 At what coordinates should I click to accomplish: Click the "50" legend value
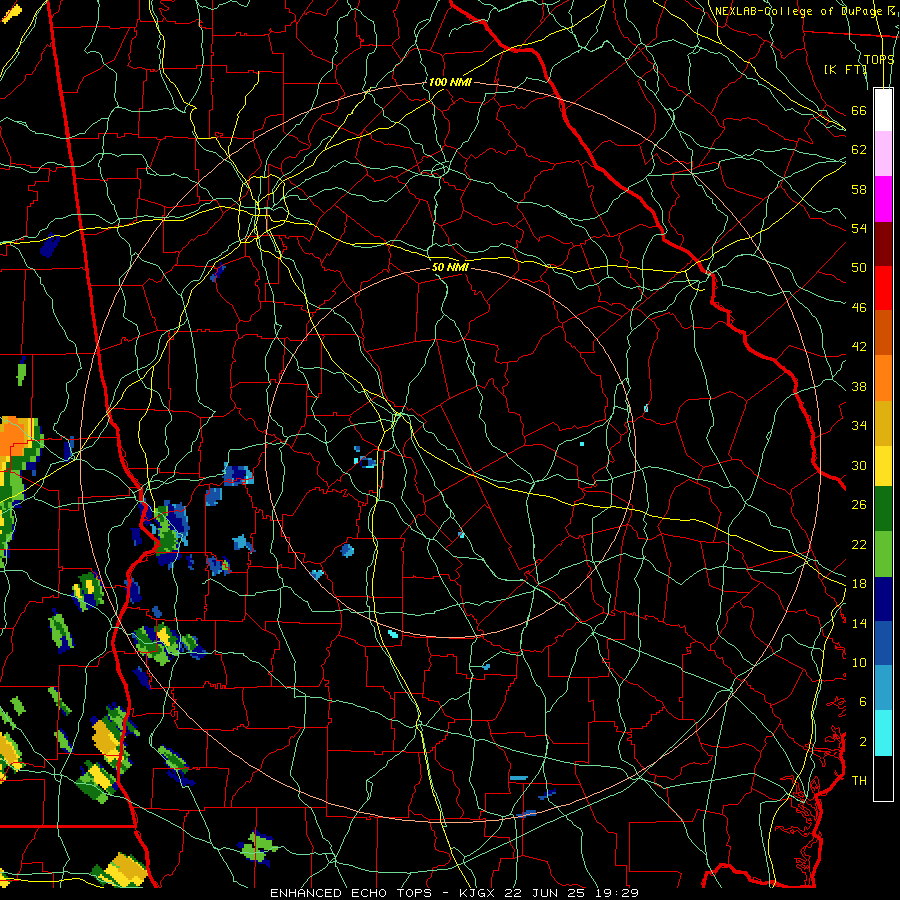(x=859, y=268)
